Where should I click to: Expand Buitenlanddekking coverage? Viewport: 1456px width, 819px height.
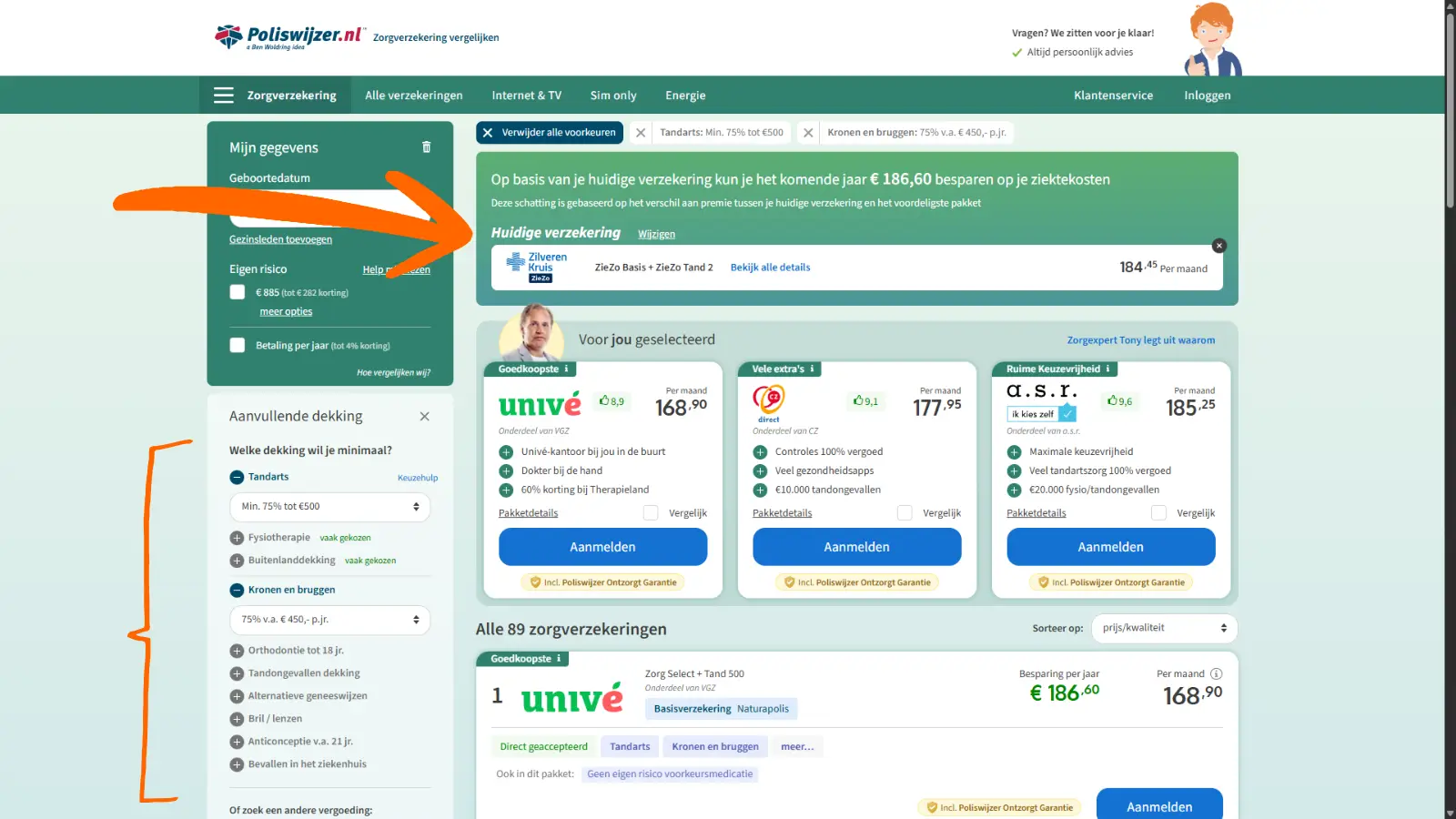click(x=237, y=561)
